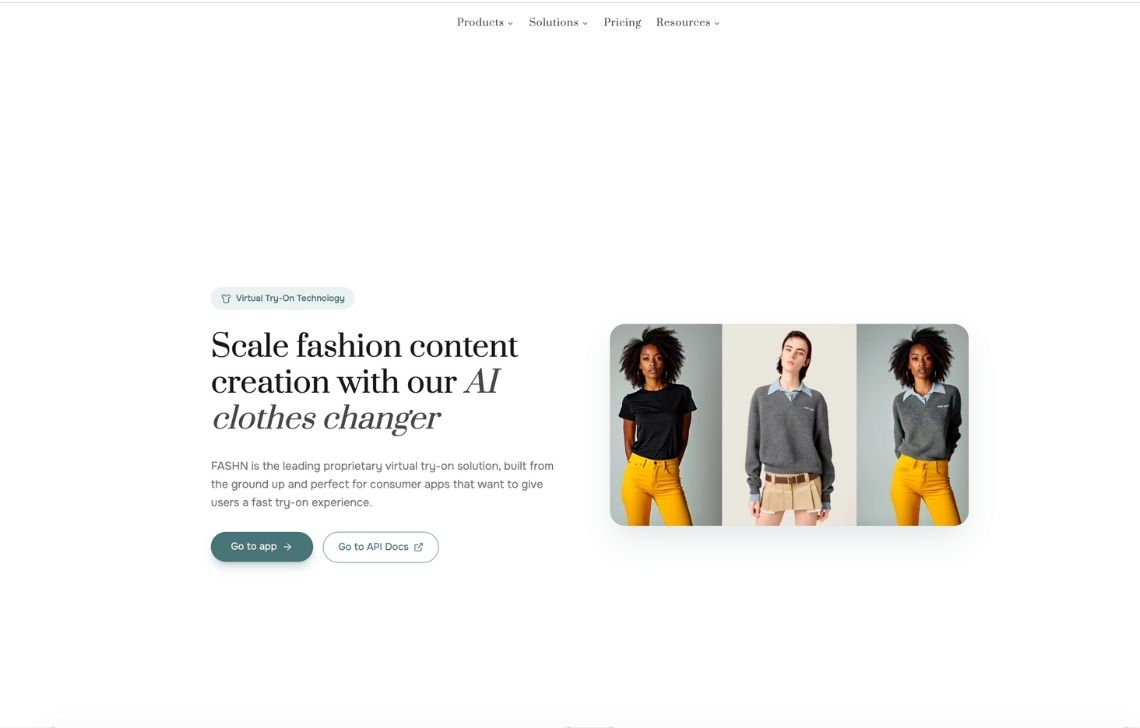Click the Go to app label text
The width and height of the screenshot is (1140, 728).
coord(254,546)
